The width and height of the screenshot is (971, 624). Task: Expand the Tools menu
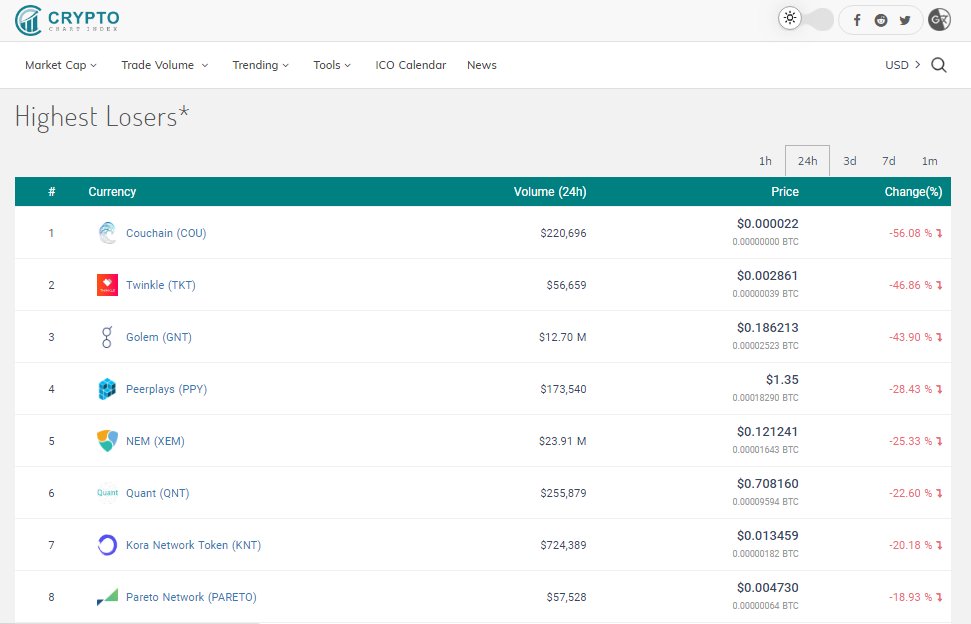332,65
